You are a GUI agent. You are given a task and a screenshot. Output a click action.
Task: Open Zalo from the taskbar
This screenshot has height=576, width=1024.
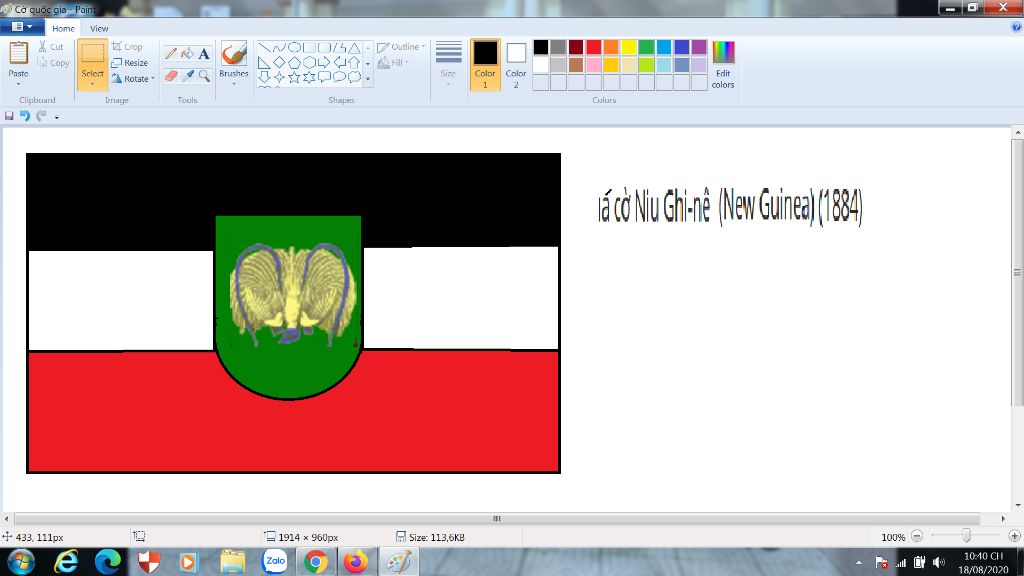(x=275, y=562)
